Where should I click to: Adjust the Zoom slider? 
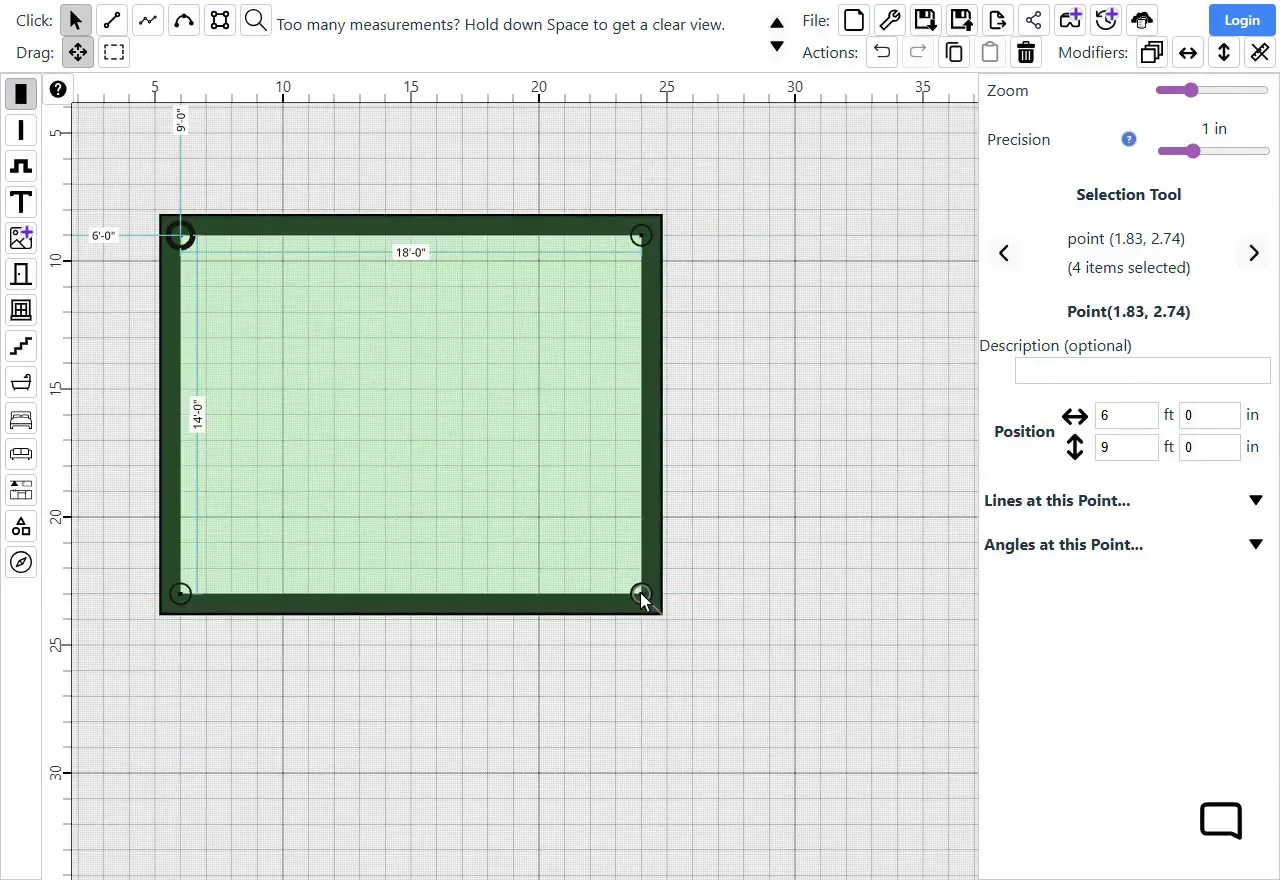pos(1212,90)
